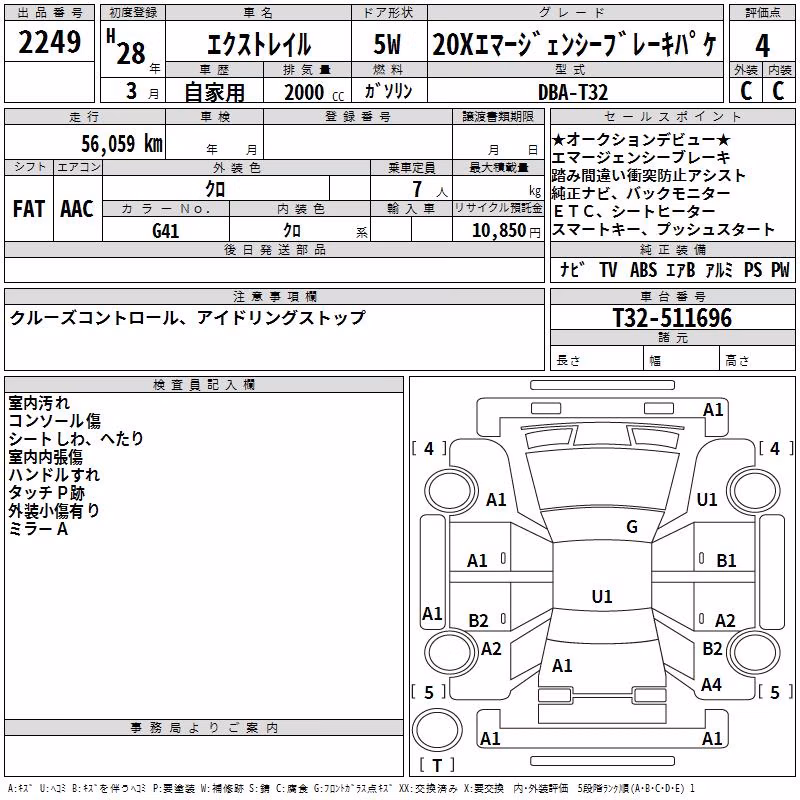
Task: Select displacement value 2000 cc
Action: (x=314, y=92)
